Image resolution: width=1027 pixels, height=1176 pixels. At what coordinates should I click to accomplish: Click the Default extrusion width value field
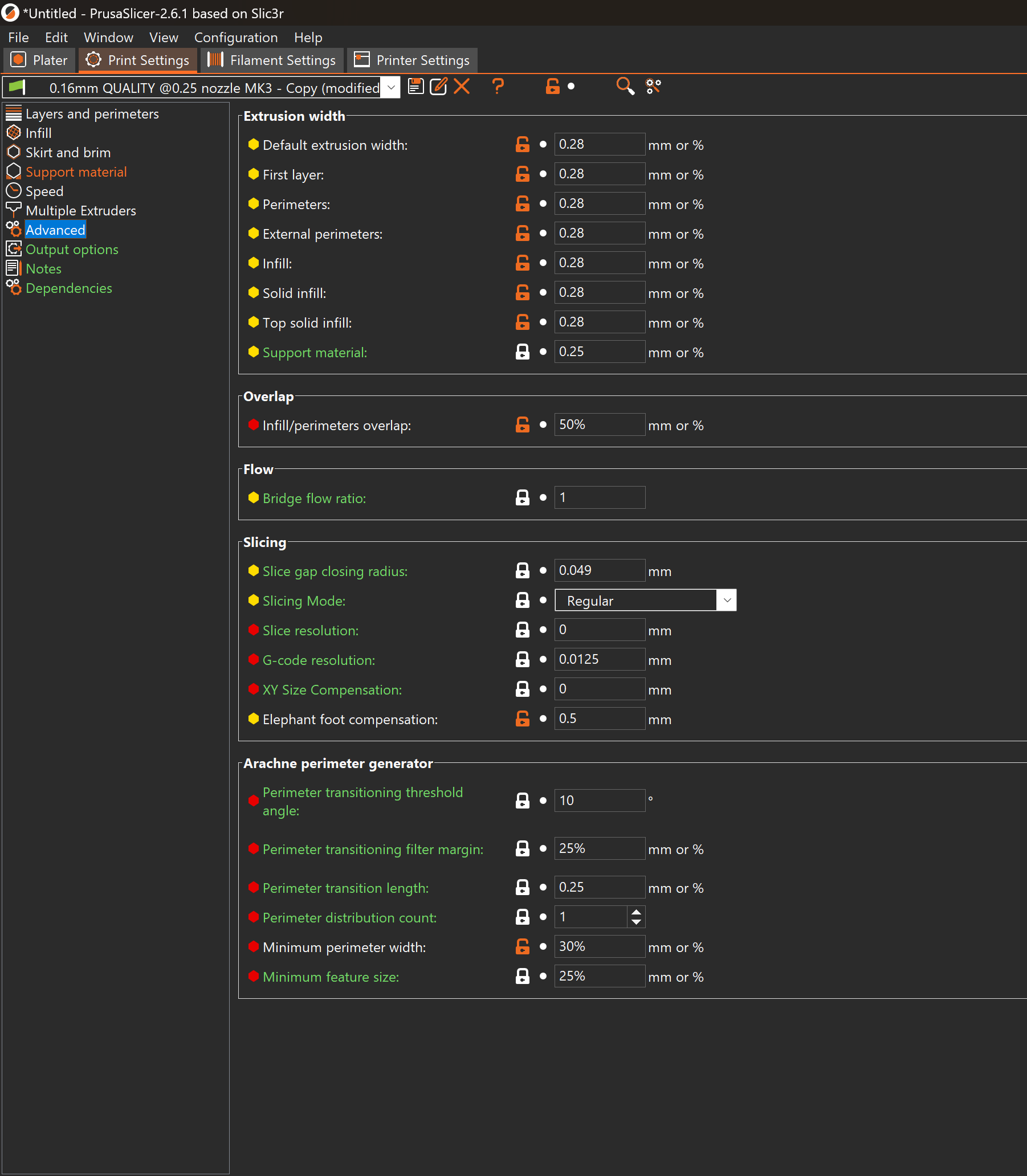pos(600,144)
